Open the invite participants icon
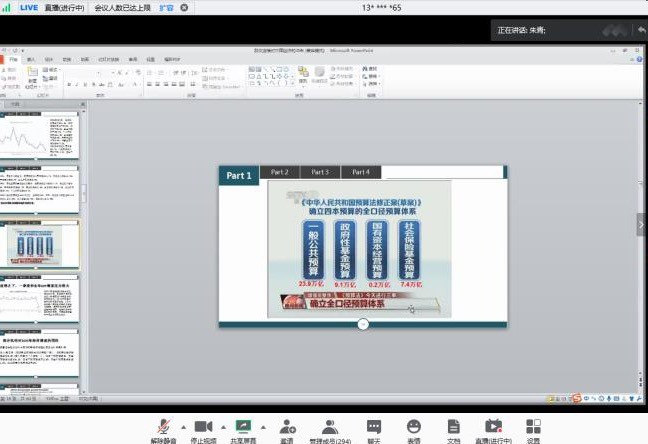The image size is (648, 444). [x=287, y=427]
